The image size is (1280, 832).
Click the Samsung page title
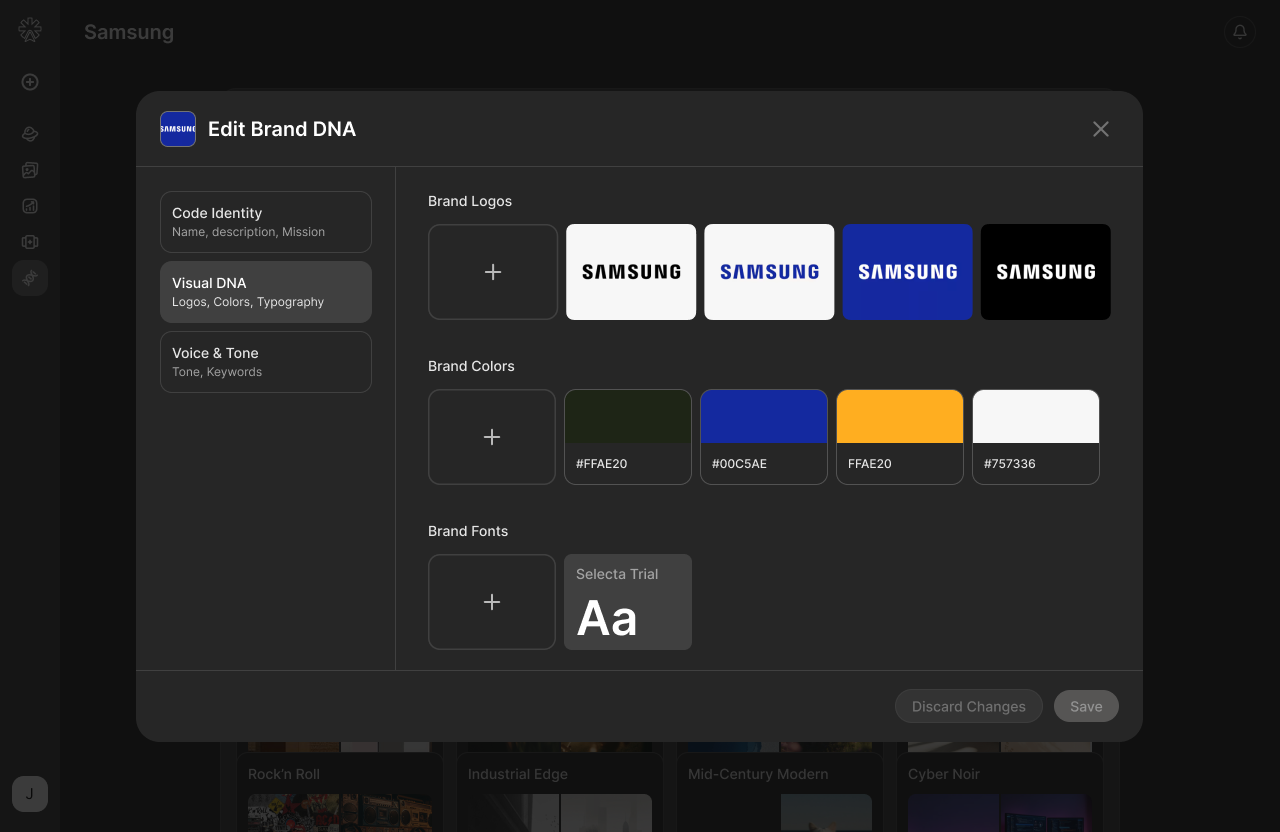[x=129, y=32]
